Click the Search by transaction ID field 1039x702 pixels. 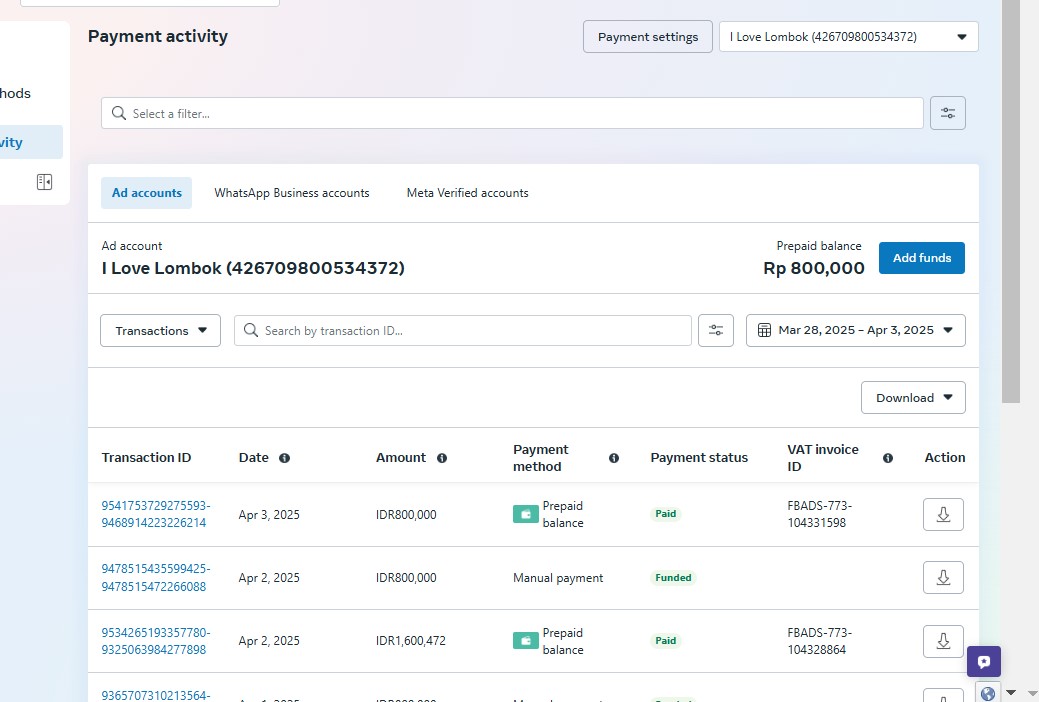coord(462,331)
